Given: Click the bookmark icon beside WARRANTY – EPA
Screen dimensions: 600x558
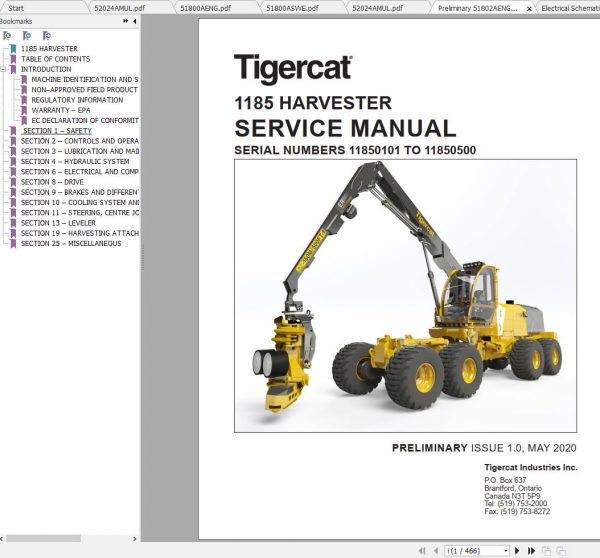Looking at the screenshot, I should (x=24, y=110).
